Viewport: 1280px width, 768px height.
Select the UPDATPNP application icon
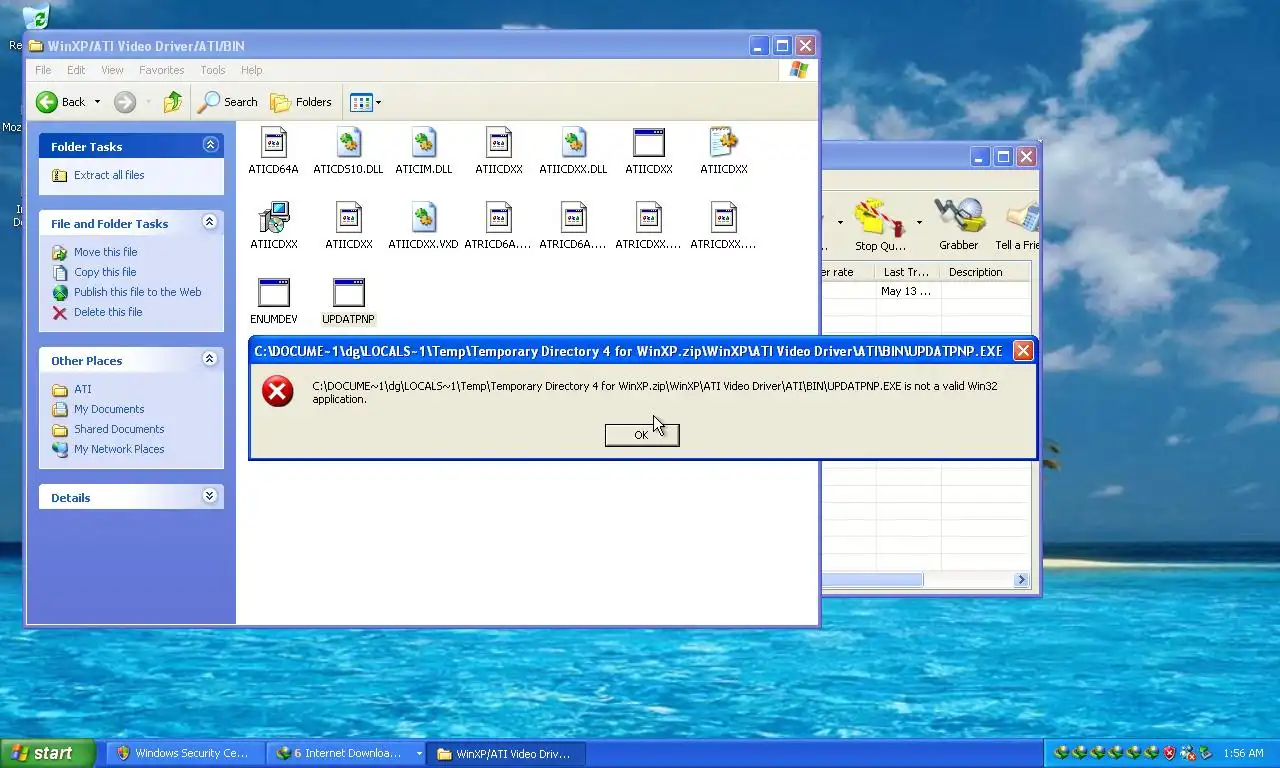coord(348,293)
